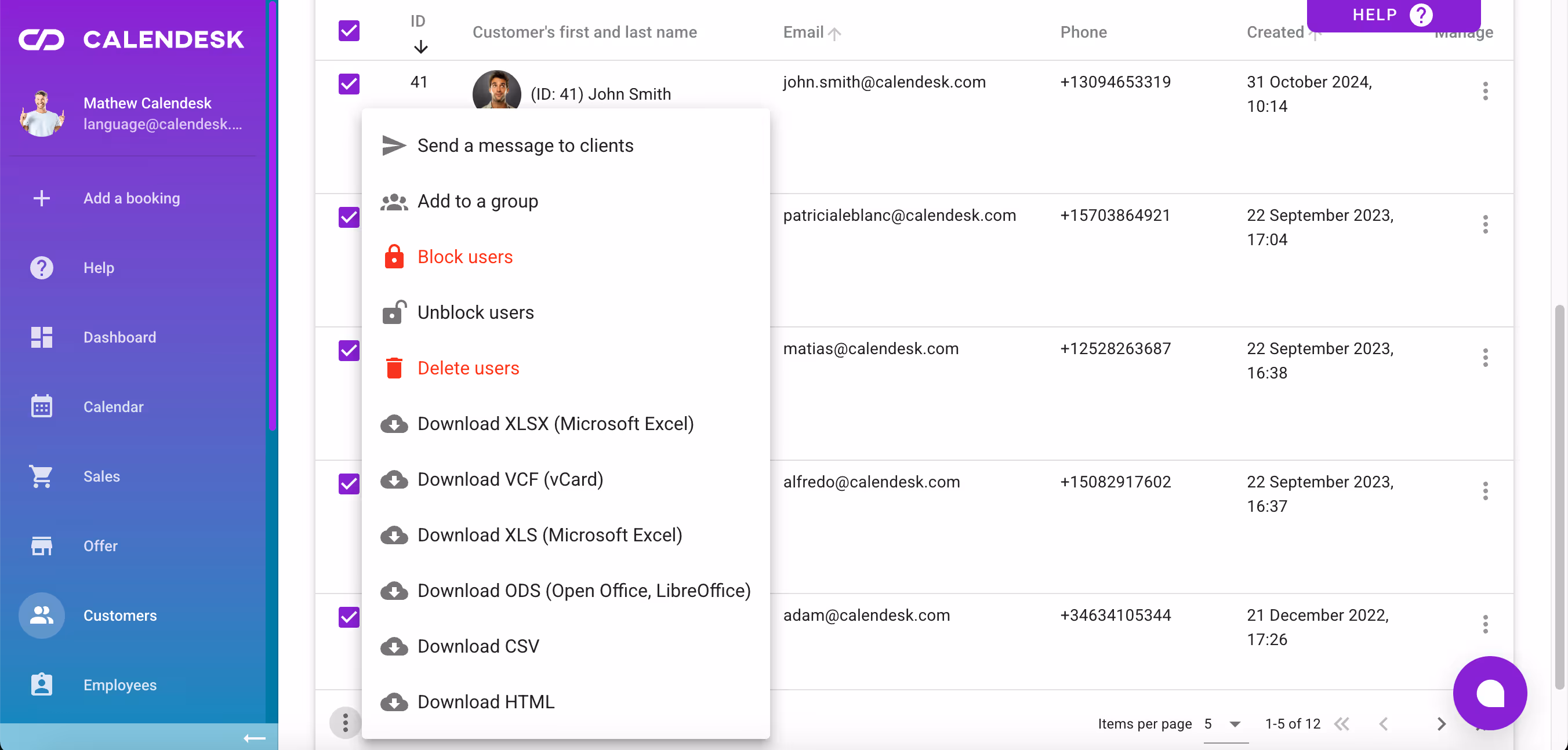This screenshot has width=1568, height=750.
Task: Choose Download CSV from the menu
Action: pos(478,646)
